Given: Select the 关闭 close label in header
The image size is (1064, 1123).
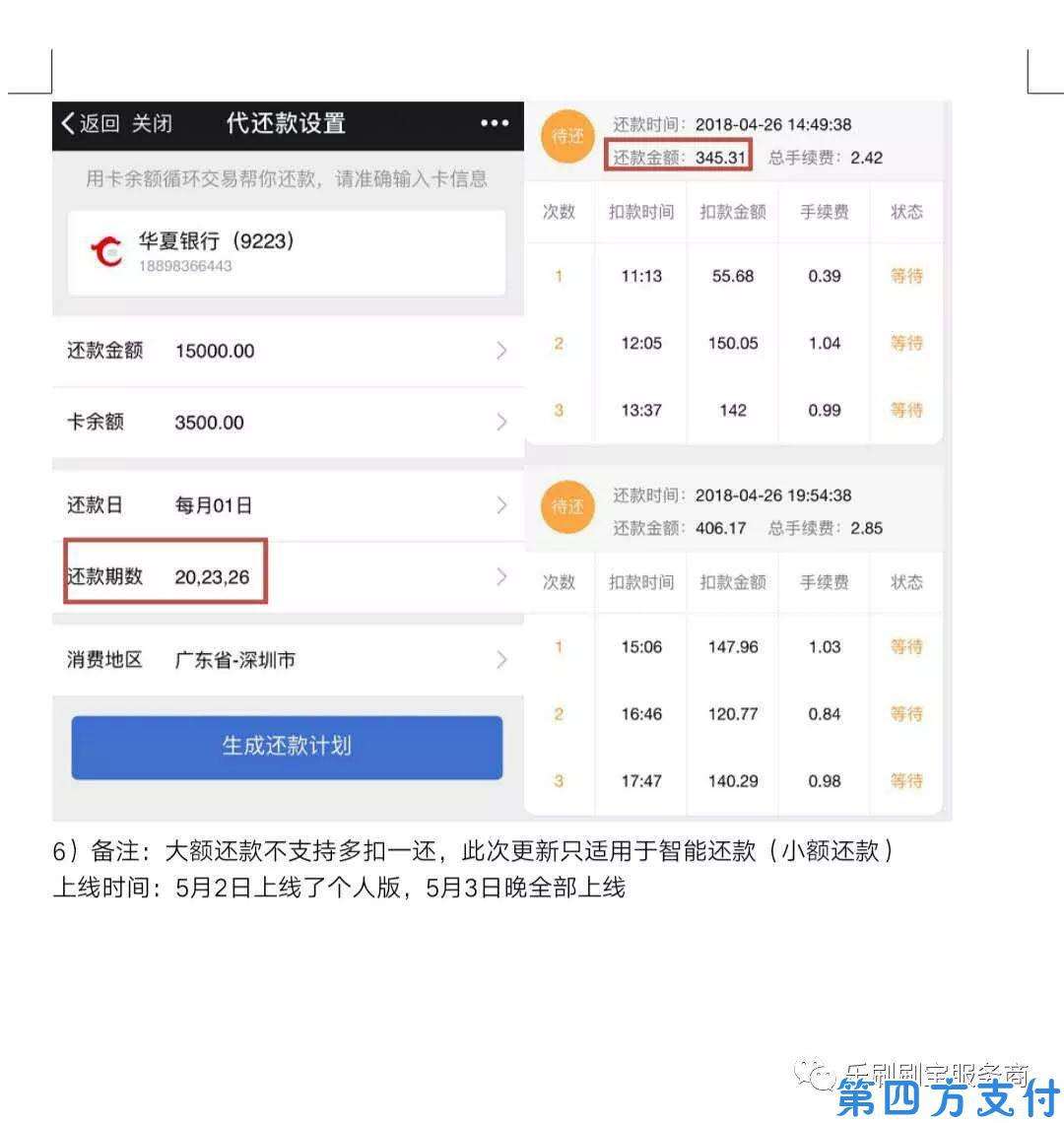Looking at the screenshot, I should point(151,125).
